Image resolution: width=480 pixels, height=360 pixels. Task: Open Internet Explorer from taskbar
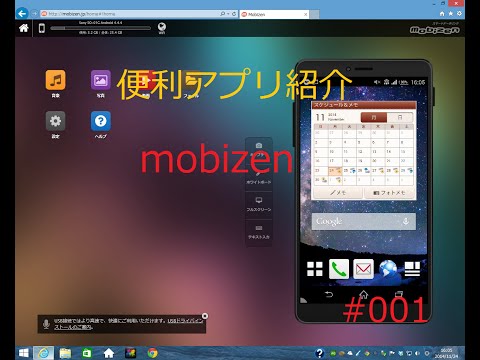[x=44, y=353]
